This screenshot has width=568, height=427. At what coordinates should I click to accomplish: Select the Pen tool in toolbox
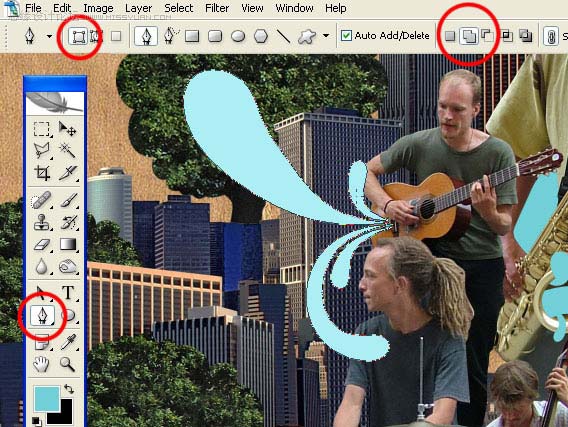[x=42, y=315]
